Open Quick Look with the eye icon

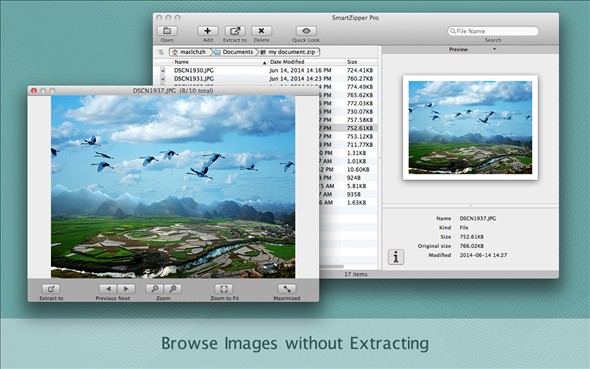tap(306, 31)
